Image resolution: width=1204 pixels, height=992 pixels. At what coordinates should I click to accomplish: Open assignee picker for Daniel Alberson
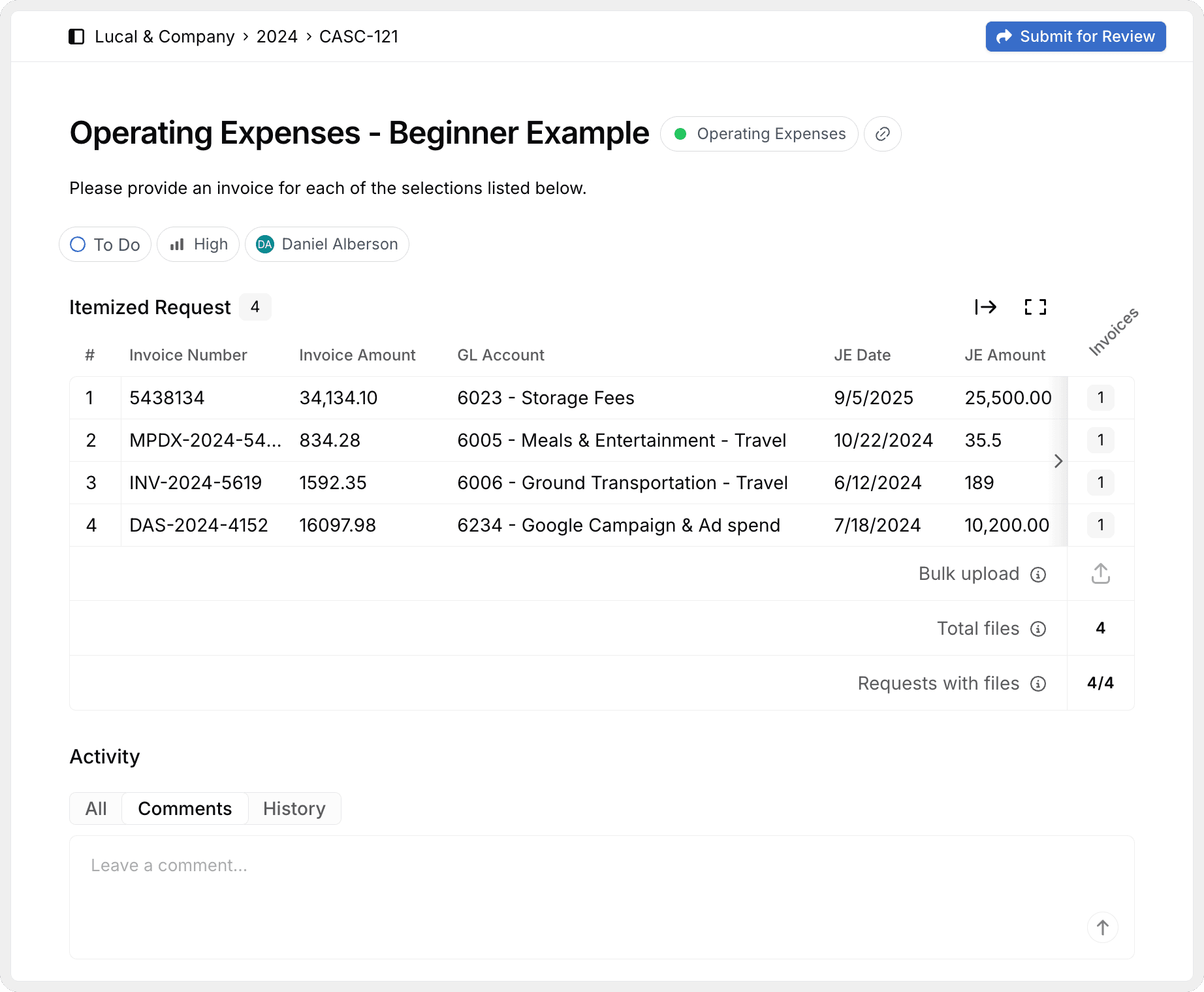pos(327,244)
